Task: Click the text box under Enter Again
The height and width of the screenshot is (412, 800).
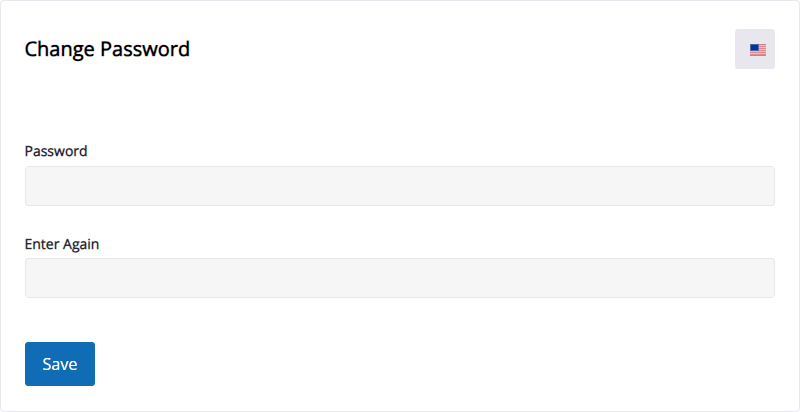Action: click(x=400, y=278)
